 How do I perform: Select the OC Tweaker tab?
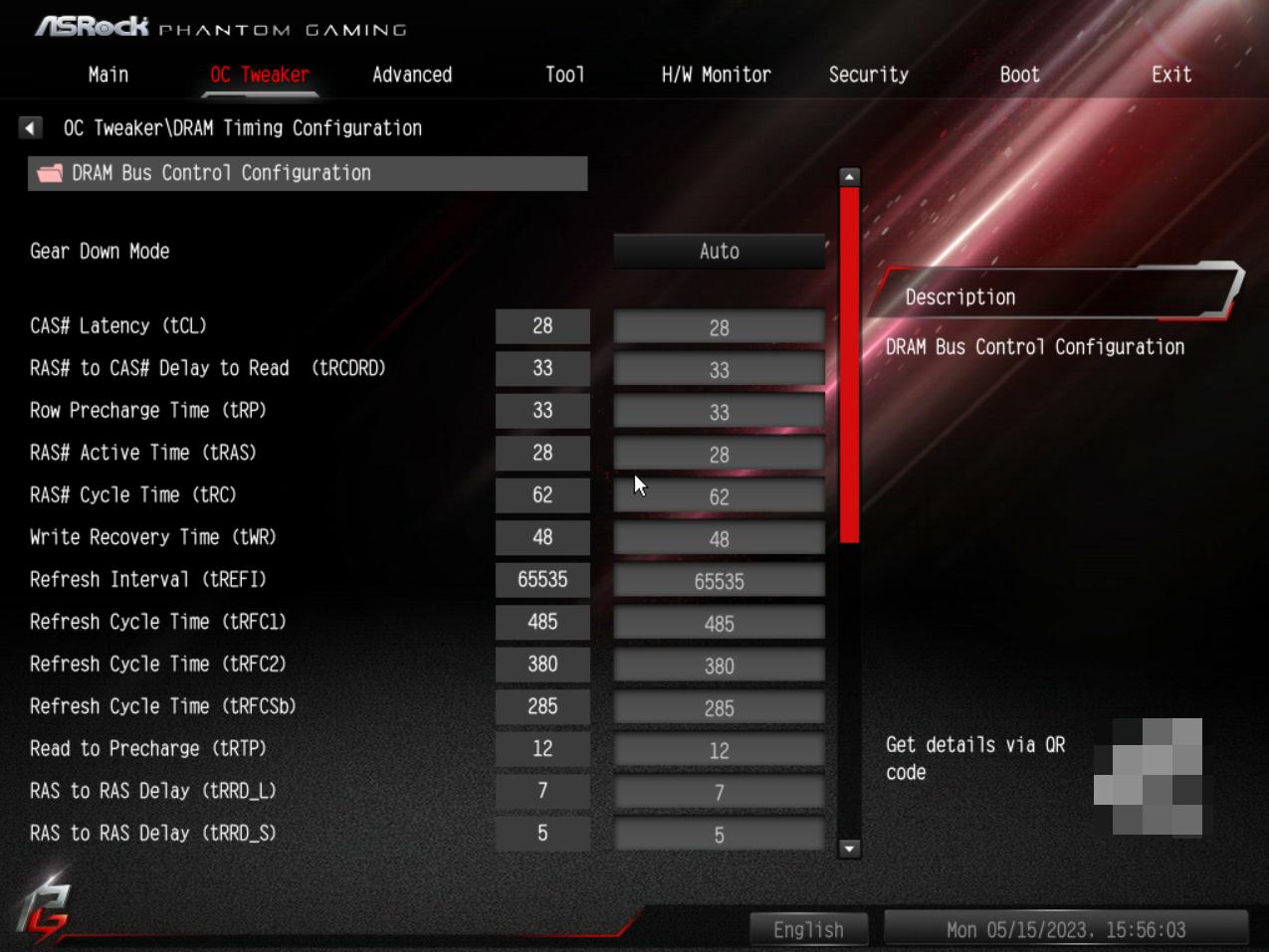pos(260,75)
